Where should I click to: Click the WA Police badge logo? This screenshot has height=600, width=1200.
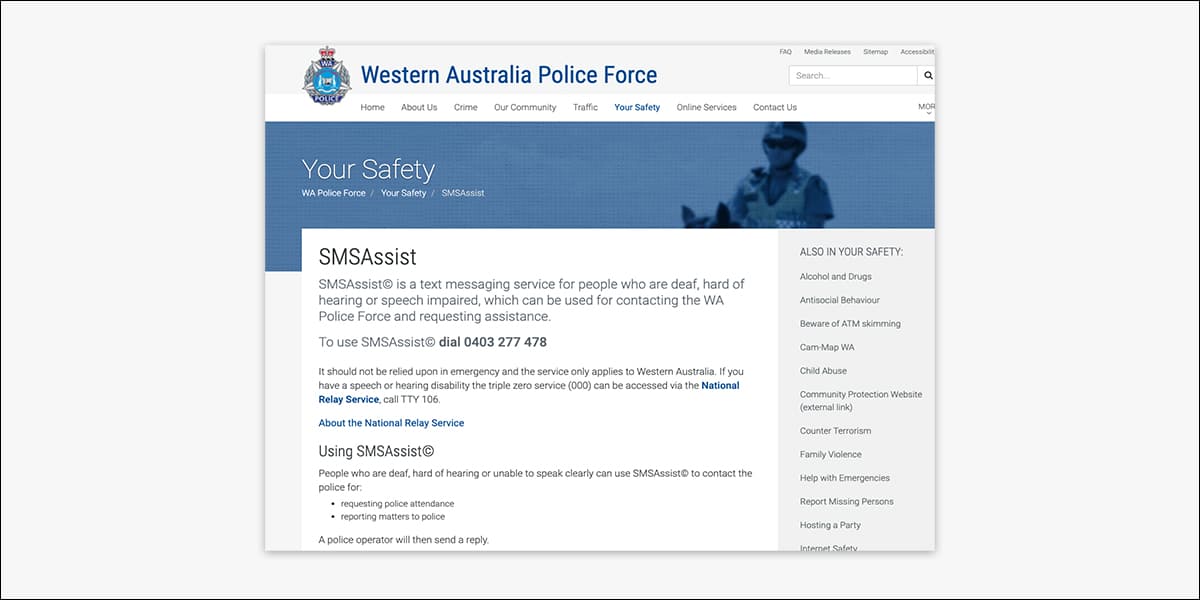(327, 75)
